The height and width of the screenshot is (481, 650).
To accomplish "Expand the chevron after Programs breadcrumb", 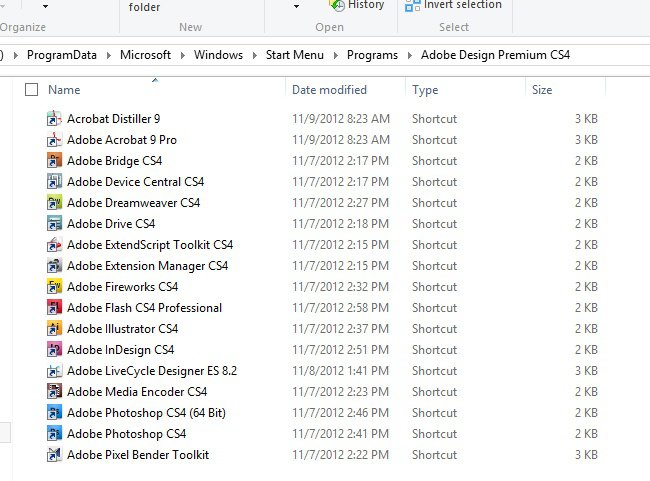I will point(410,55).
